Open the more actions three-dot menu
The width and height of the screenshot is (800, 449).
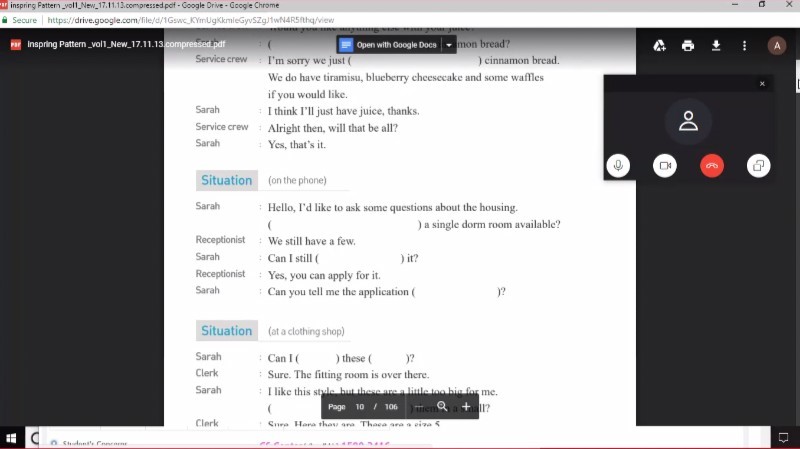pyautogui.click(x=744, y=46)
